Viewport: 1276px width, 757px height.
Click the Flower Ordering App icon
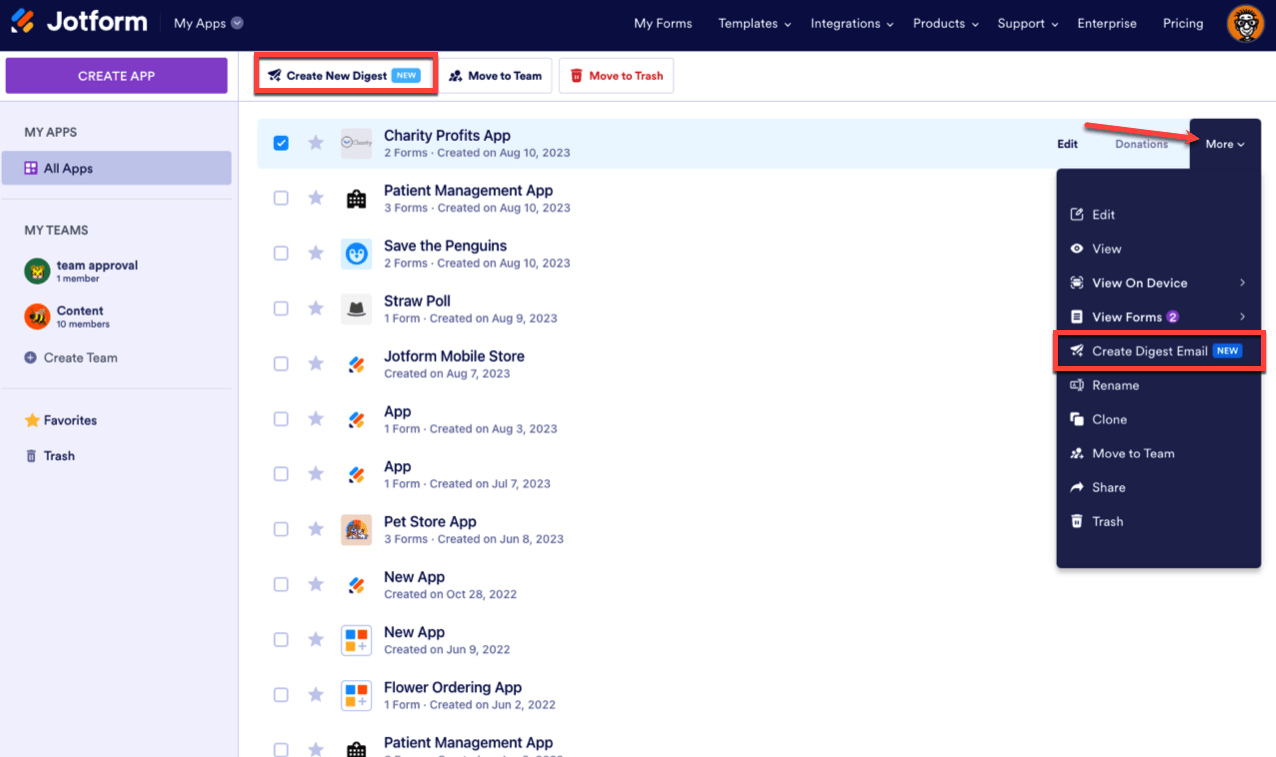[356, 694]
